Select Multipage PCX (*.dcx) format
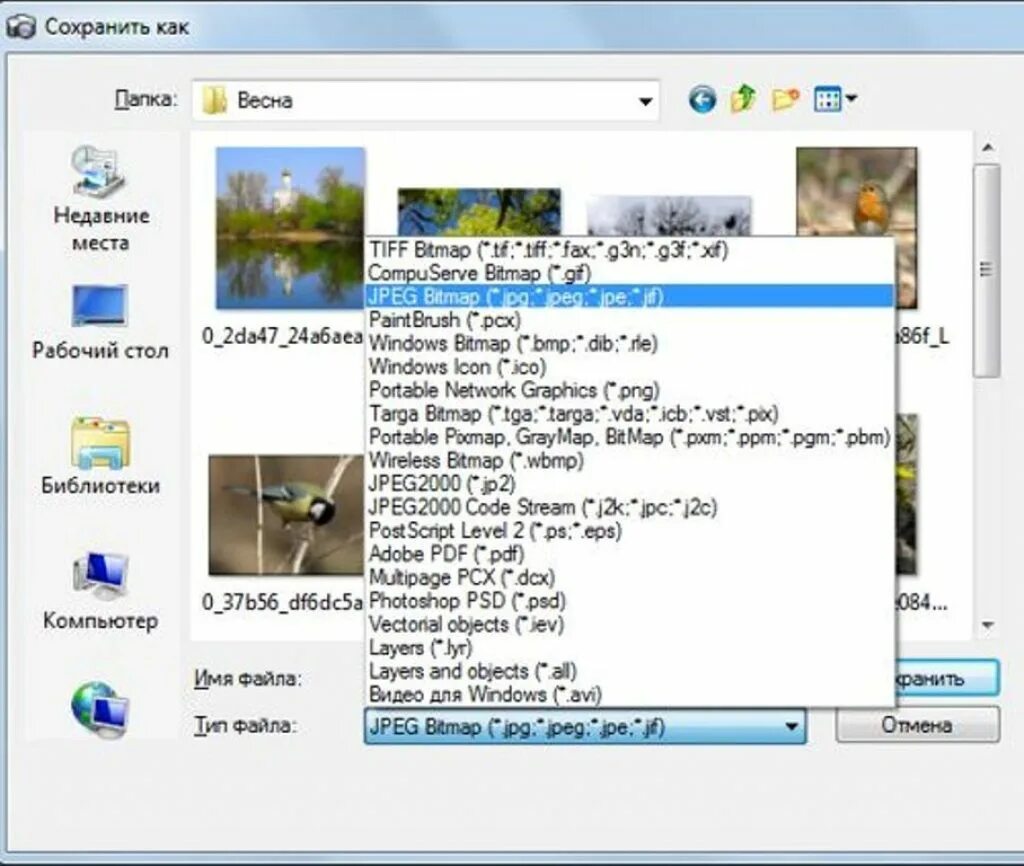 tap(629, 578)
